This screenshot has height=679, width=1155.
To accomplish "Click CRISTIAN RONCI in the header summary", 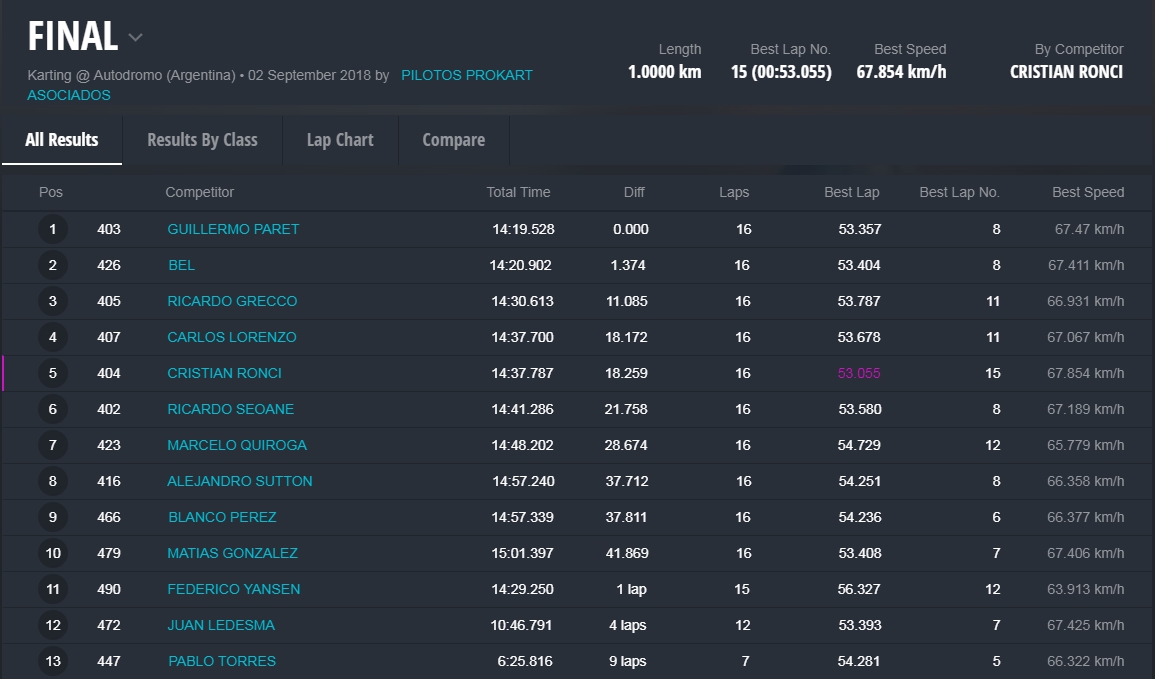I will pyautogui.click(x=1066, y=72).
